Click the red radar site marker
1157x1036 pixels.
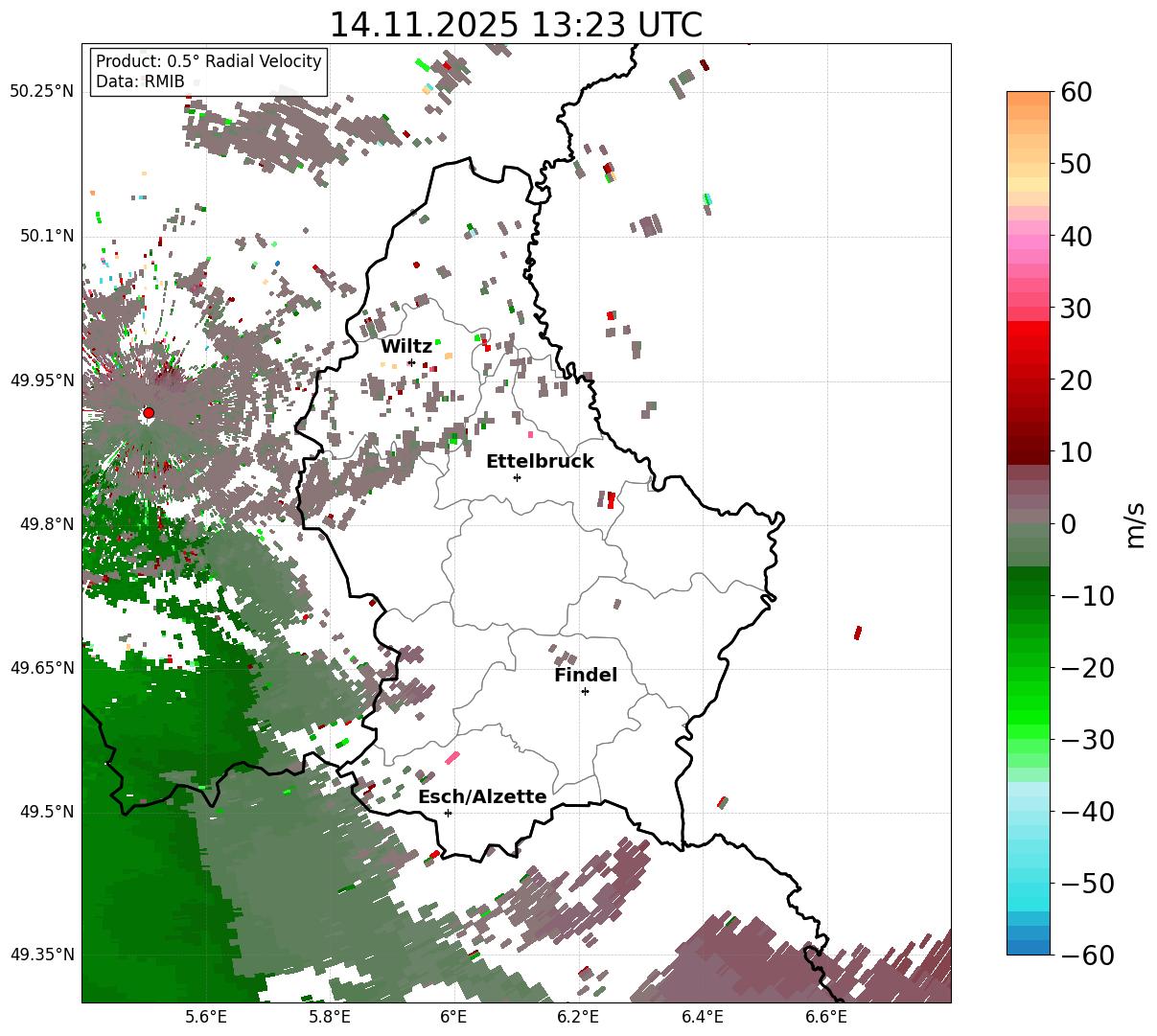click(x=149, y=413)
